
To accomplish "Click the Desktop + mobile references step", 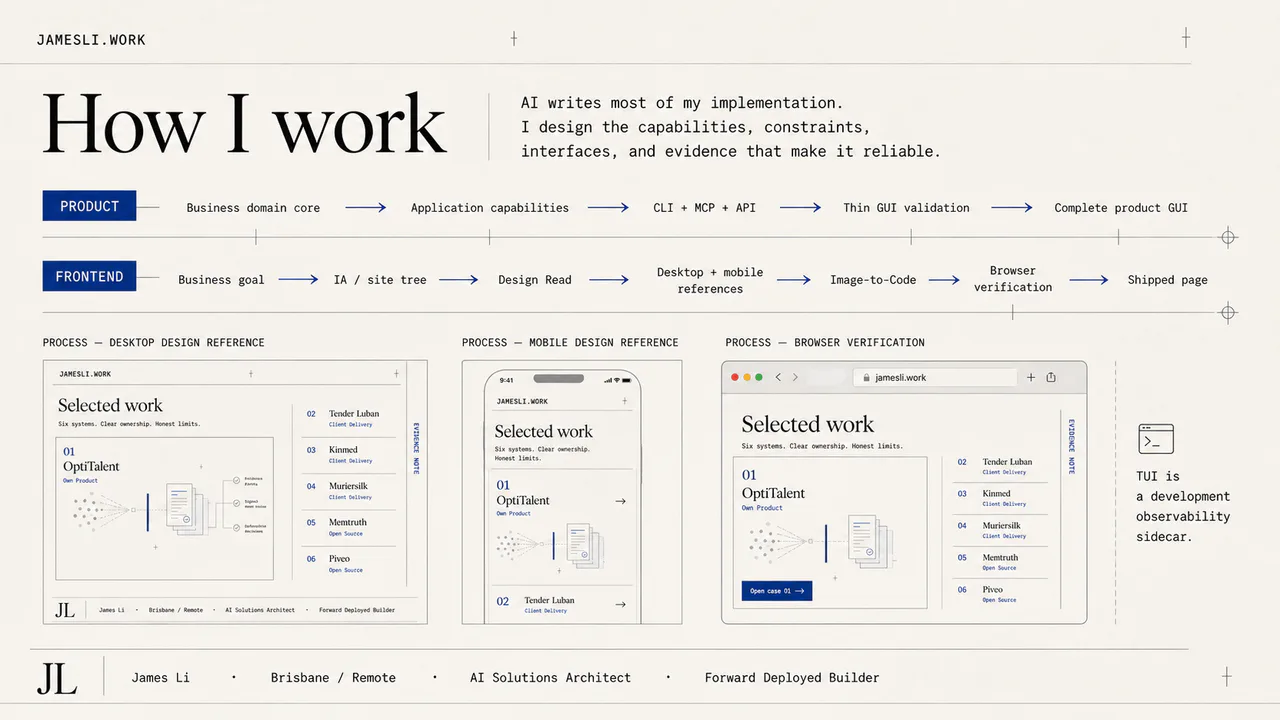I will [x=710, y=280].
